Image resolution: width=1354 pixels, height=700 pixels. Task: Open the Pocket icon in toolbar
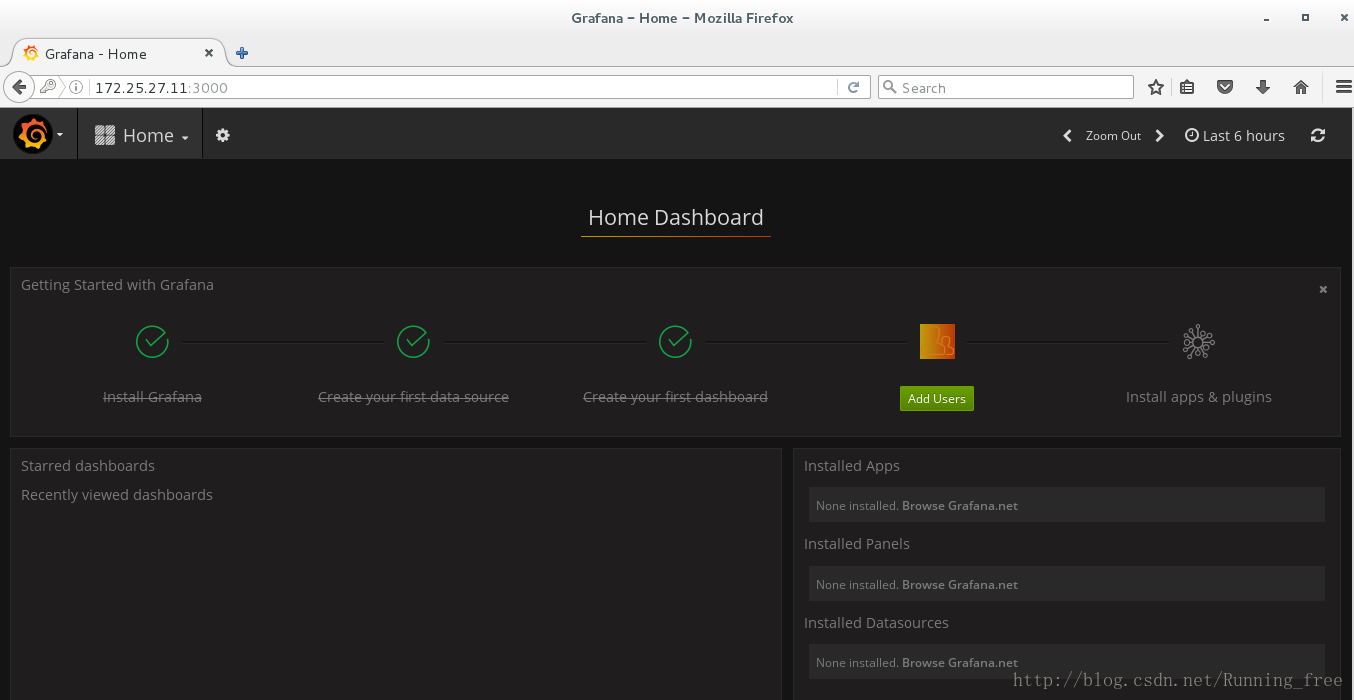(1225, 87)
